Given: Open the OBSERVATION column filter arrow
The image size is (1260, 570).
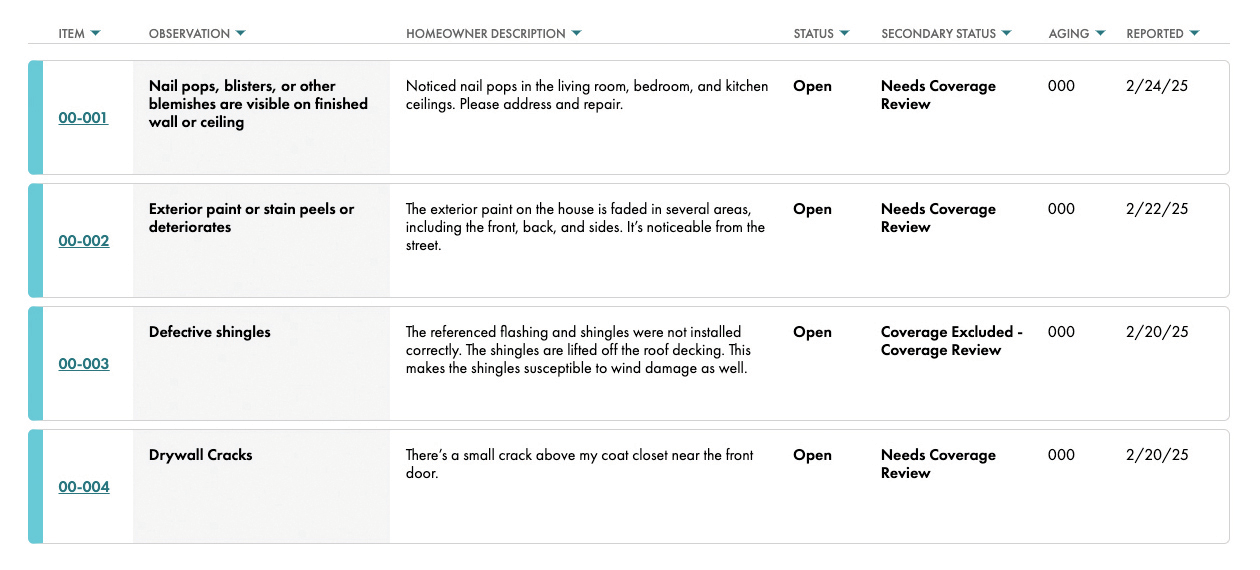Looking at the screenshot, I should point(240,34).
